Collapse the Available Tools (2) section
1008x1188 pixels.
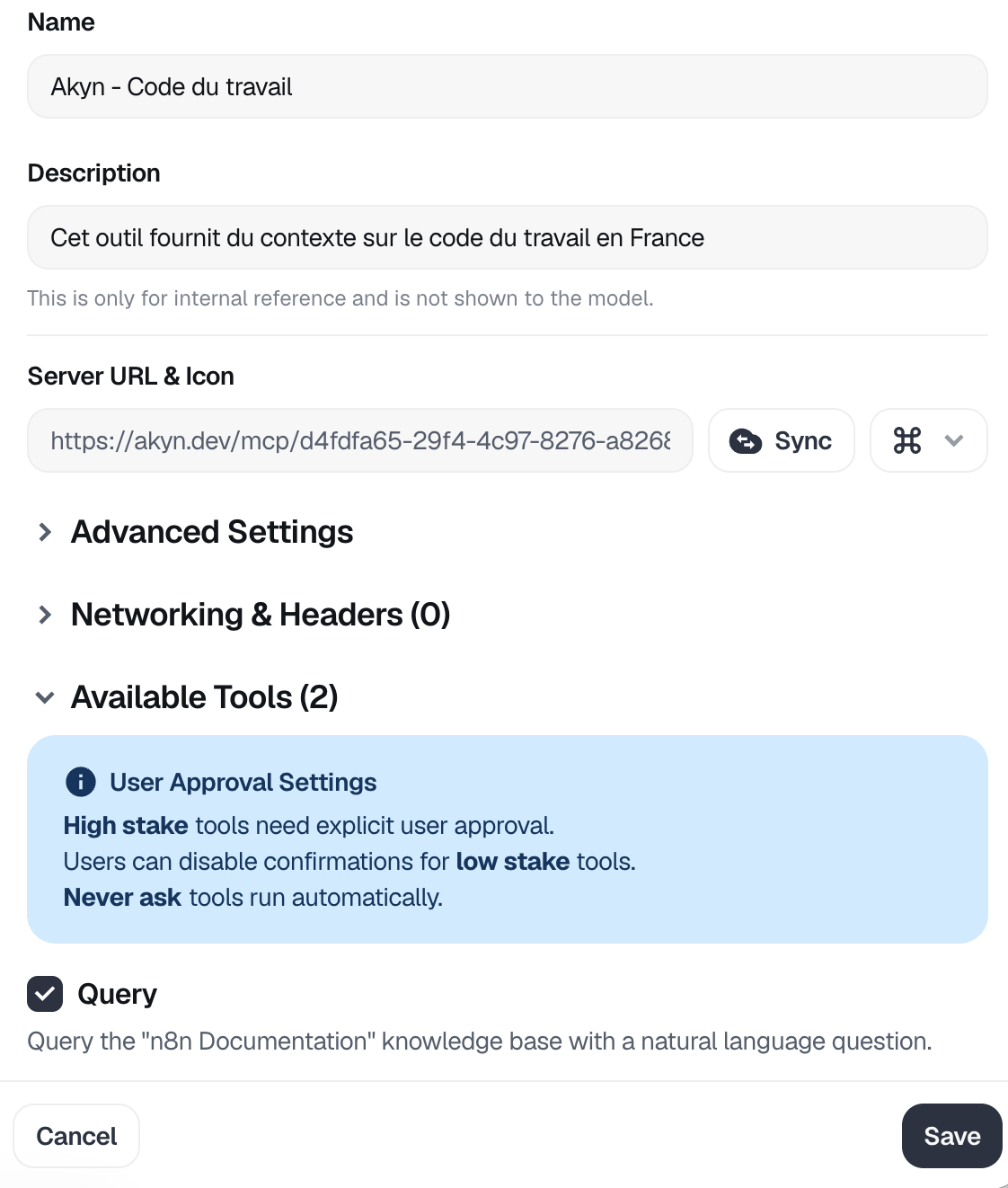click(x=204, y=697)
